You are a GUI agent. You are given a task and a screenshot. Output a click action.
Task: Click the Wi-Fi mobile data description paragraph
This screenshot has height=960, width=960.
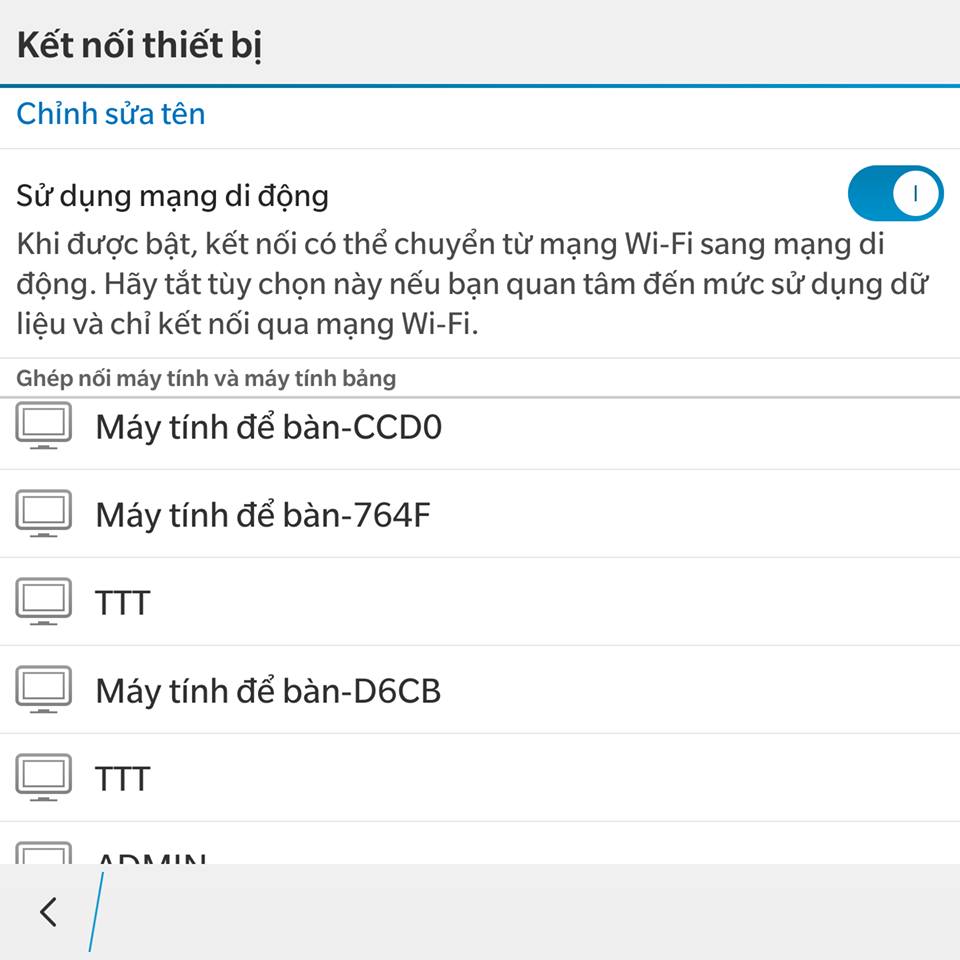471,284
